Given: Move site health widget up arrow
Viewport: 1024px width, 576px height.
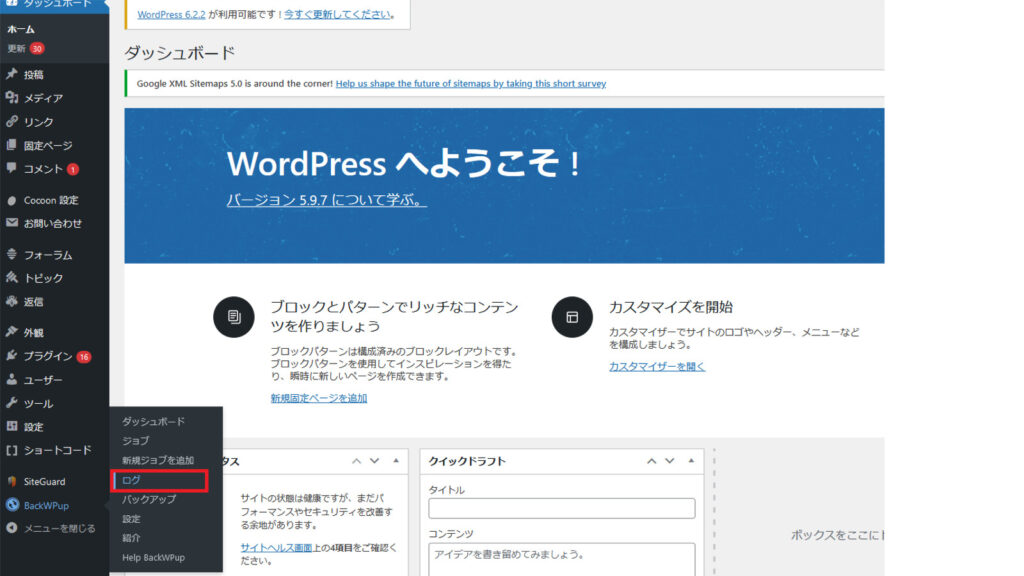Looking at the screenshot, I should 357,461.
